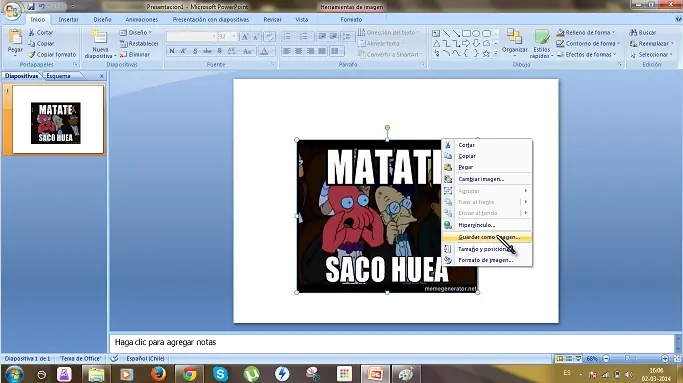Image resolution: width=683 pixels, height=383 pixels.
Task: Click Copiar in the context menu
Action: pos(487,156)
